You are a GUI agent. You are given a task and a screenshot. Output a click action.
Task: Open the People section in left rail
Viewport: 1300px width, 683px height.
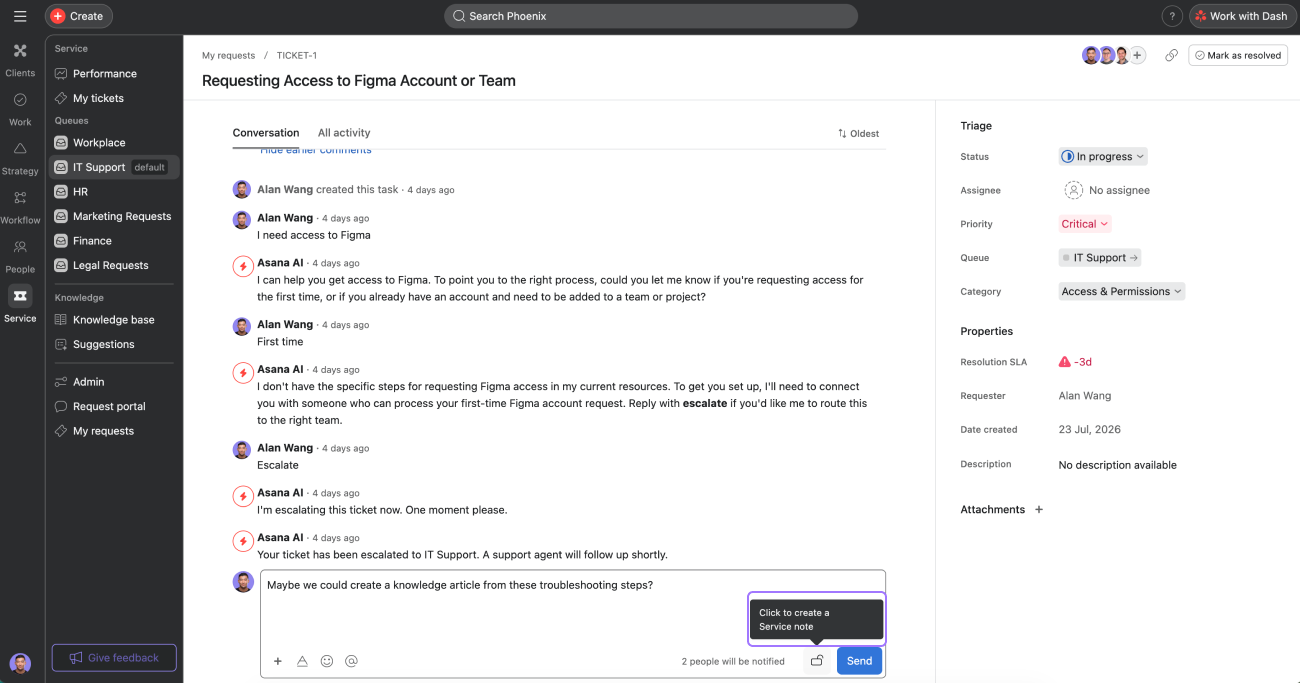[x=20, y=255]
